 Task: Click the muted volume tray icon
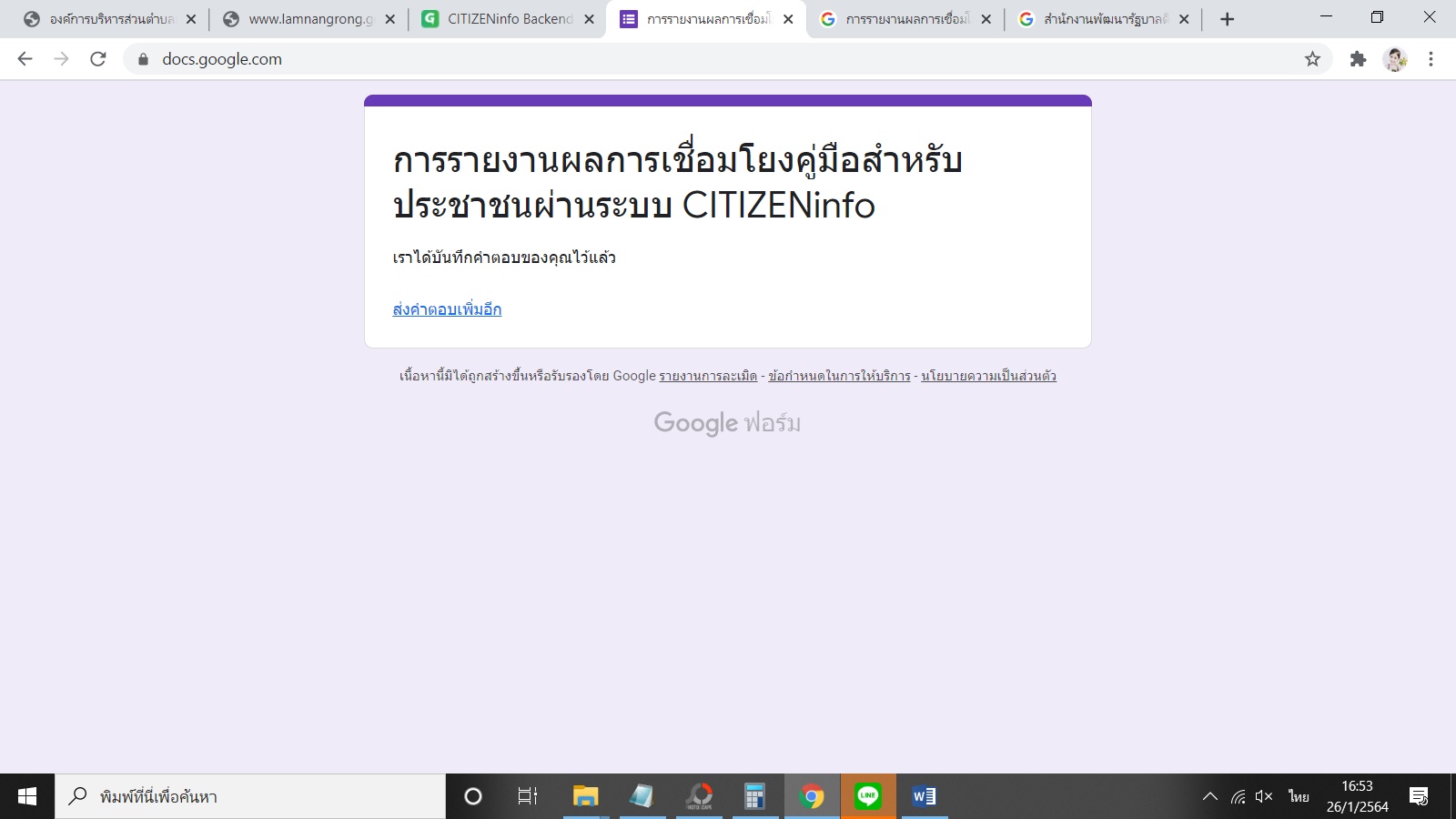[x=1264, y=796]
